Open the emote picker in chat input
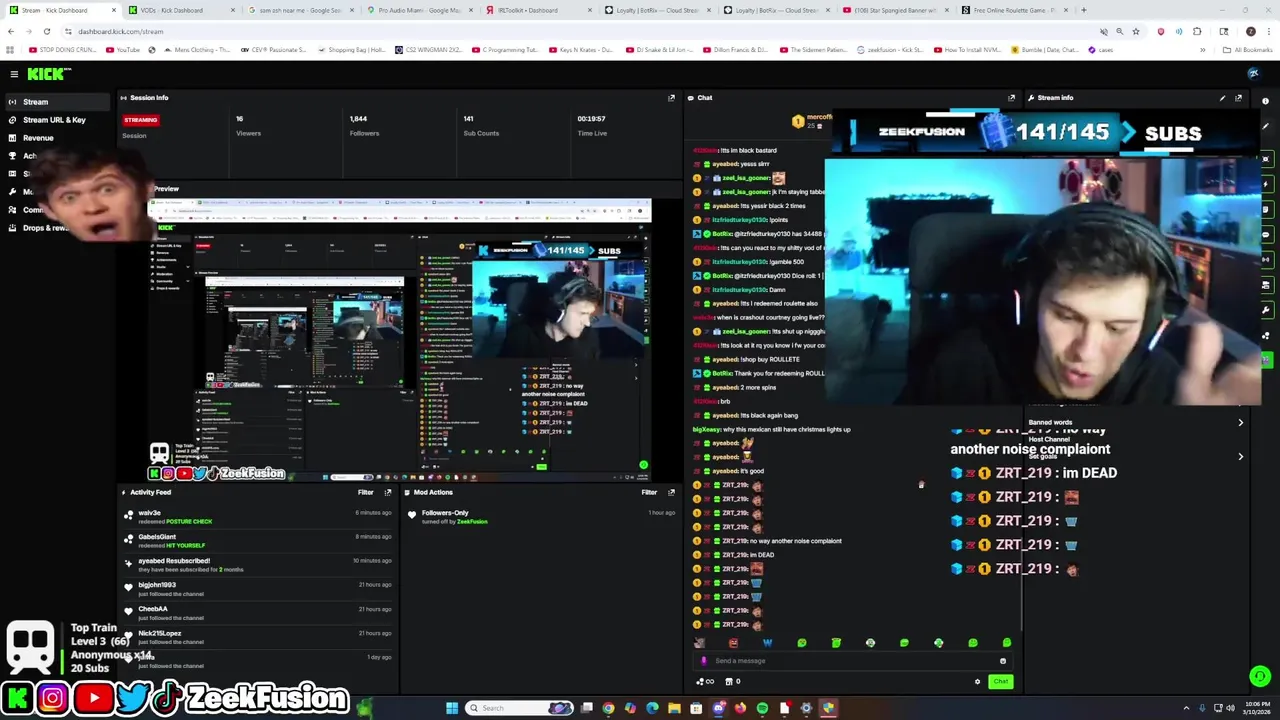The image size is (1280, 720). pos(1003,661)
